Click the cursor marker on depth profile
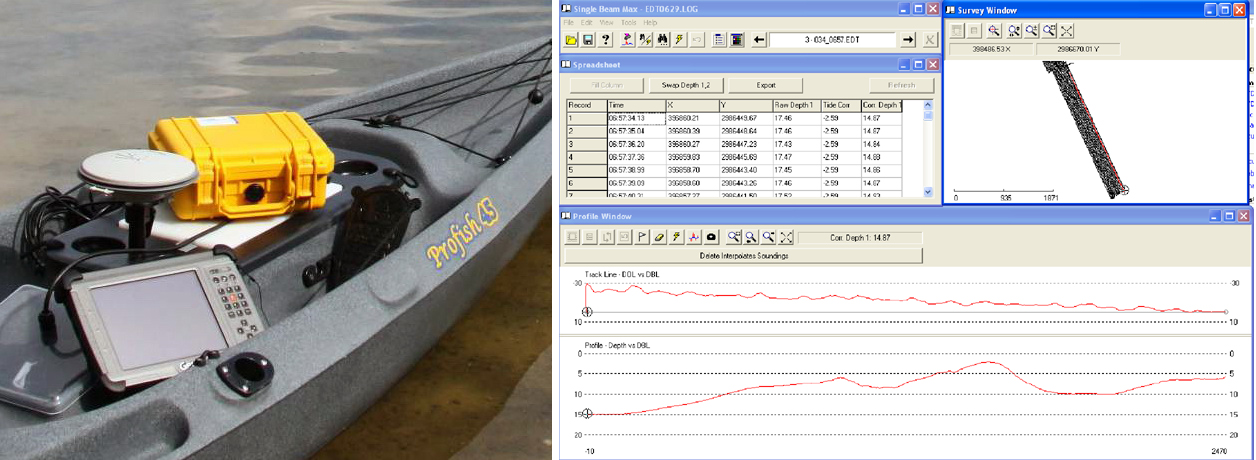The width and height of the screenshot is (1256, 460). (x=587, y=413)
